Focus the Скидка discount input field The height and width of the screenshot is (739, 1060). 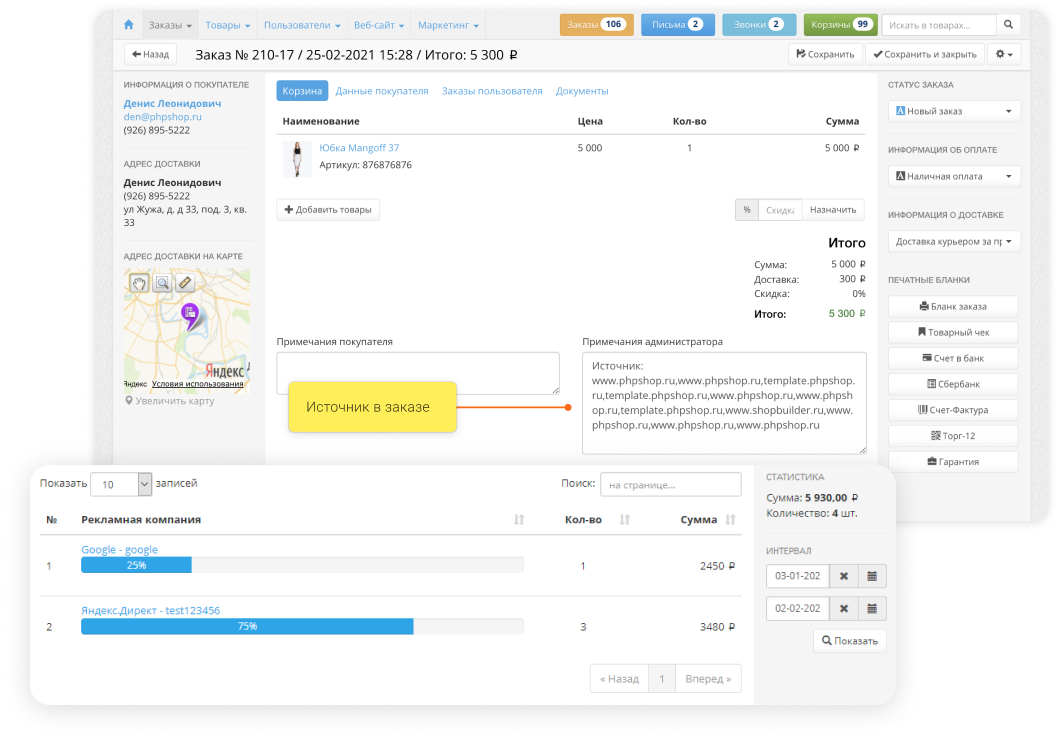coord(780,210)
